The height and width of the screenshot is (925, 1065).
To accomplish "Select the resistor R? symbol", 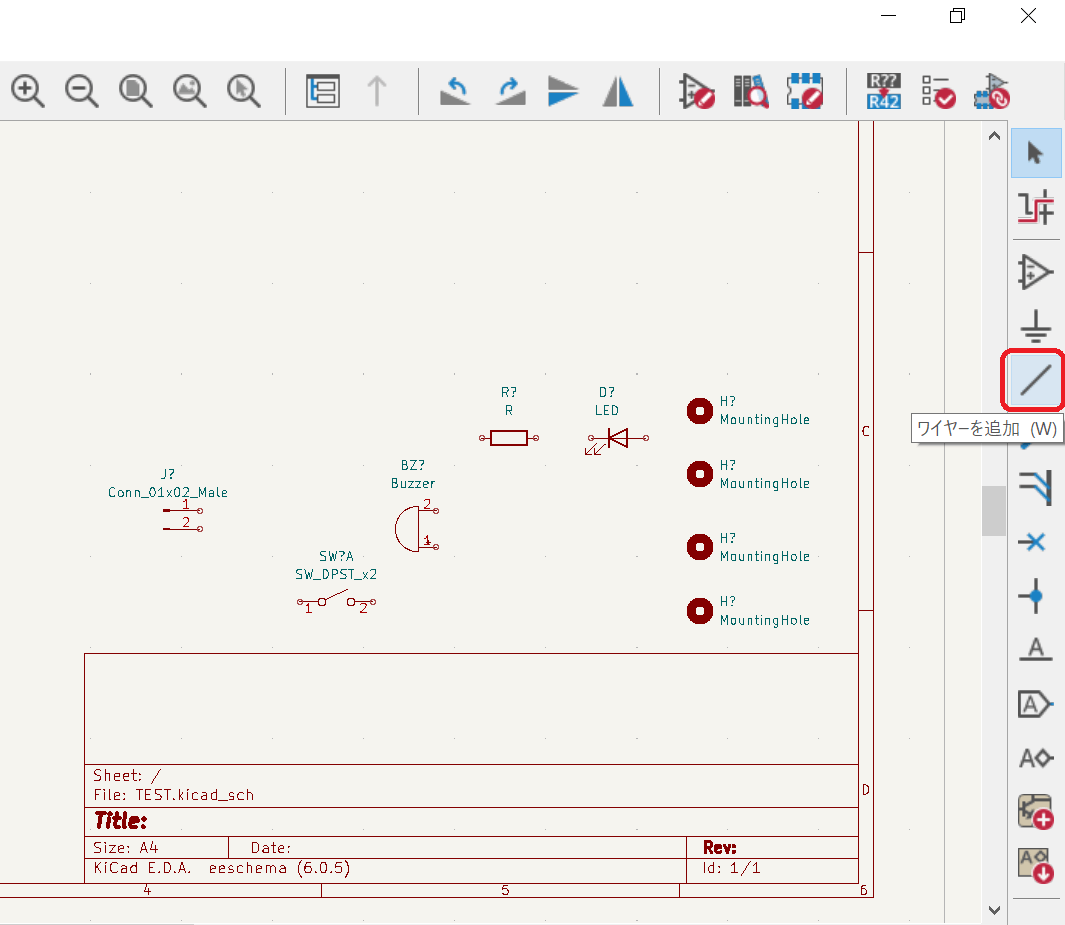I will pyautogui.click(x=509, y=438).
